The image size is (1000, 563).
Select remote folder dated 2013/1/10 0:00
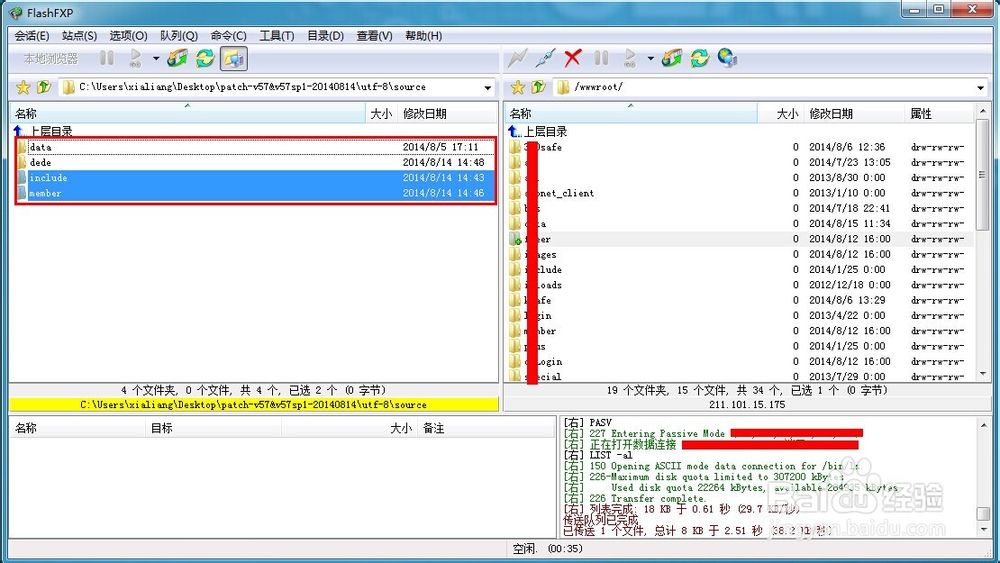tap(740, 193)
